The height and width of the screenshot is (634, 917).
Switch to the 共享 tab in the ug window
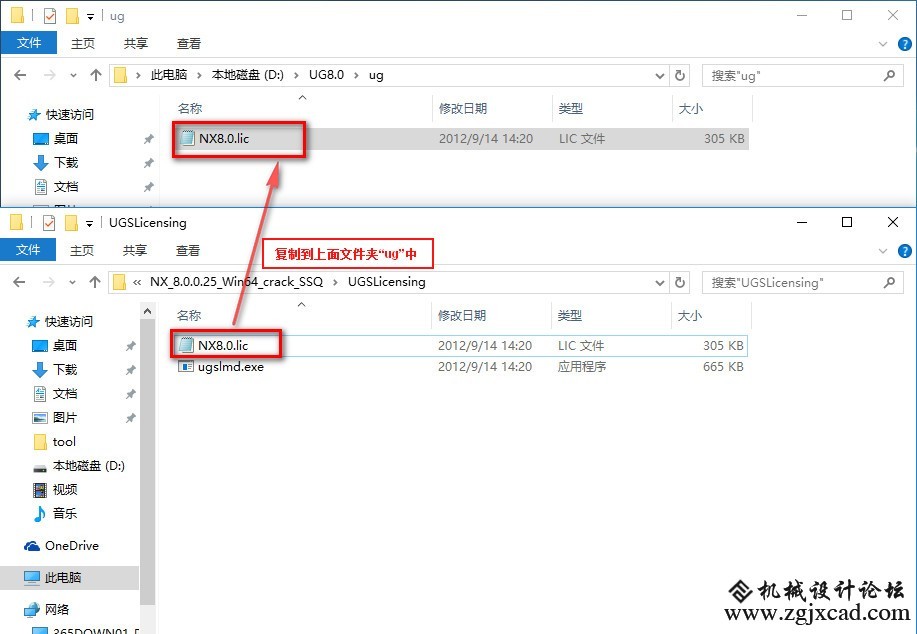[136, 43]
